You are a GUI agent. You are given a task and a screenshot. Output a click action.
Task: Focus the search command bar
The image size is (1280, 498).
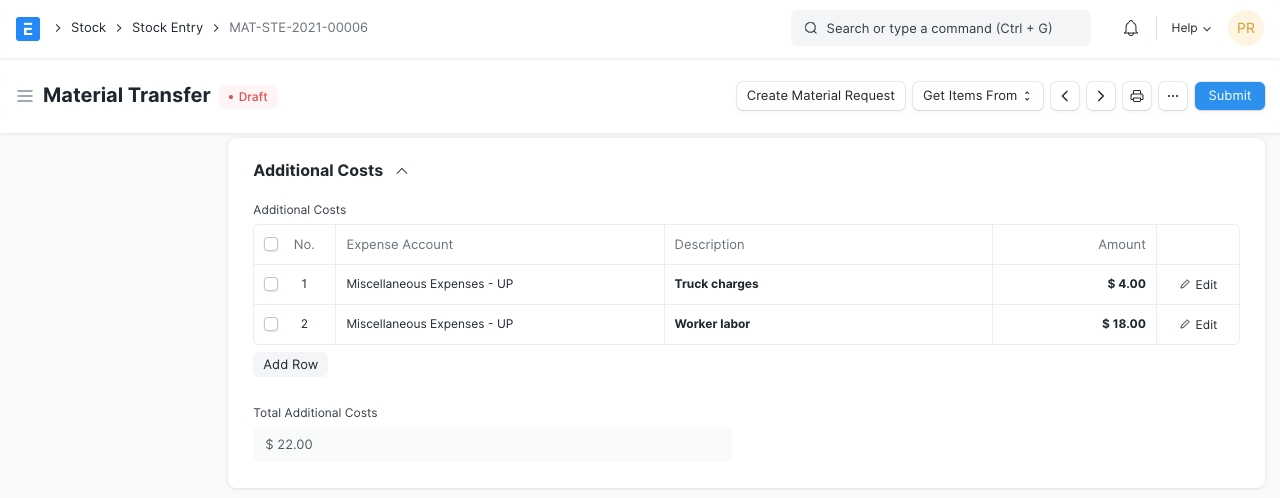tap(940, 28)
